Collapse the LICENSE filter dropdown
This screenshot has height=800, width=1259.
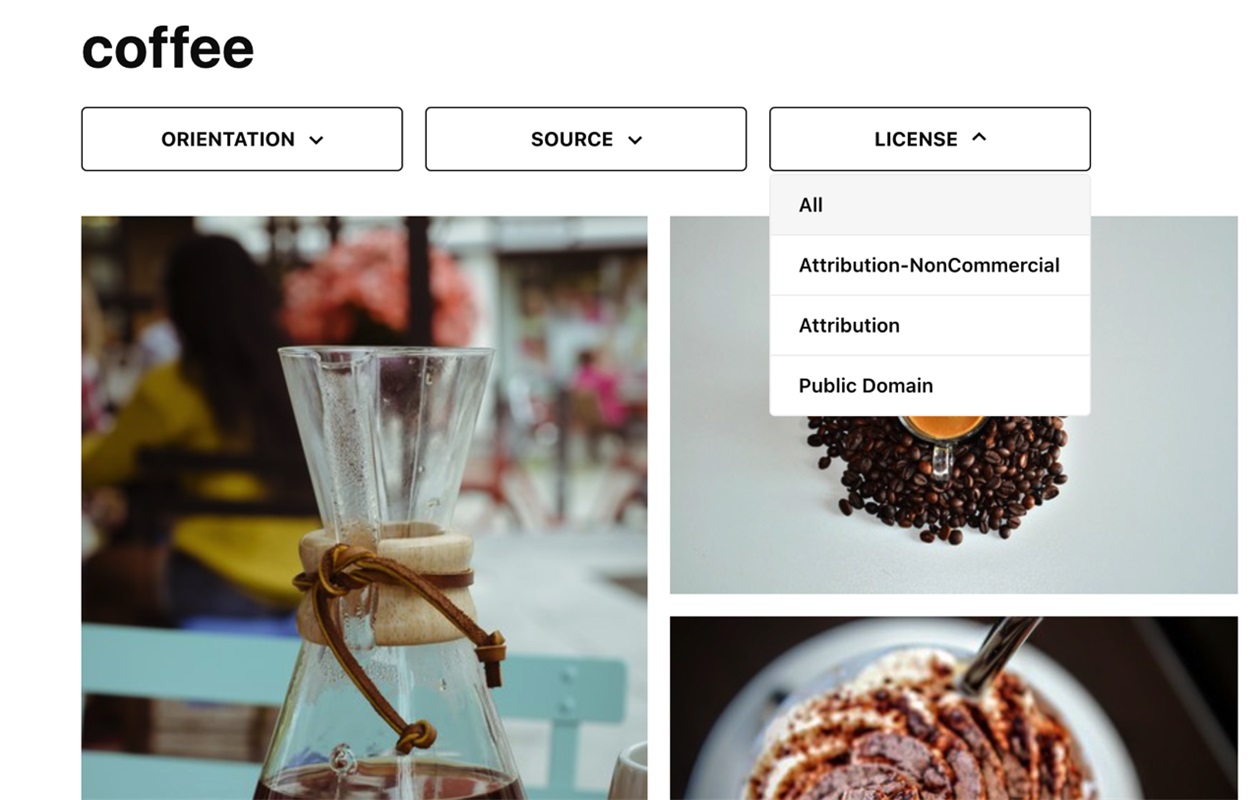click(x=930, y=139)
